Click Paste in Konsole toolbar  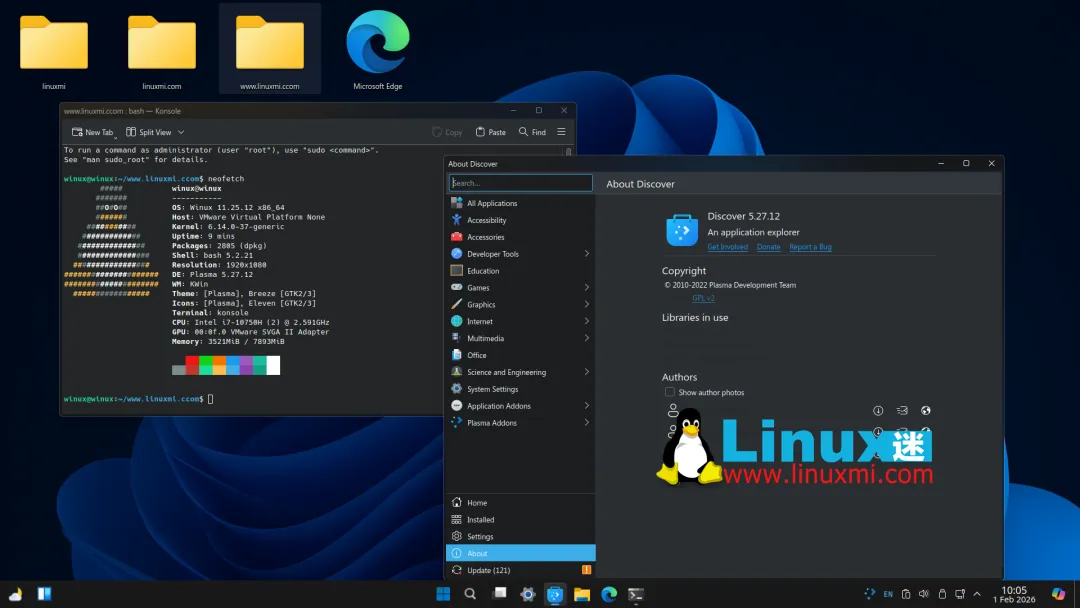tap(490, 132)
